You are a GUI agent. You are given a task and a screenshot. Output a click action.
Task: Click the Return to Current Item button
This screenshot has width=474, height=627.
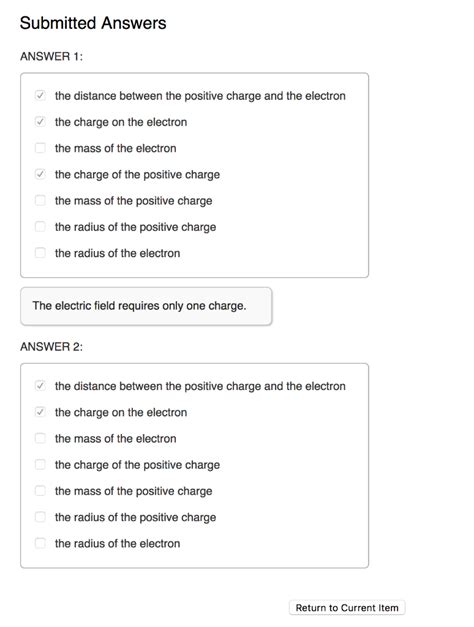pyautogui.click(x=347, y=607)
